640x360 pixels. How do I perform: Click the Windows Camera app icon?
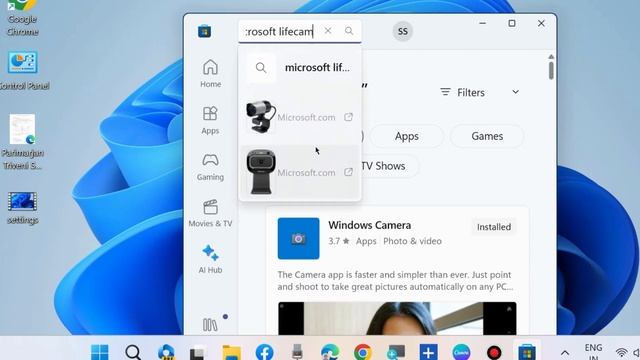click(298, 238)
